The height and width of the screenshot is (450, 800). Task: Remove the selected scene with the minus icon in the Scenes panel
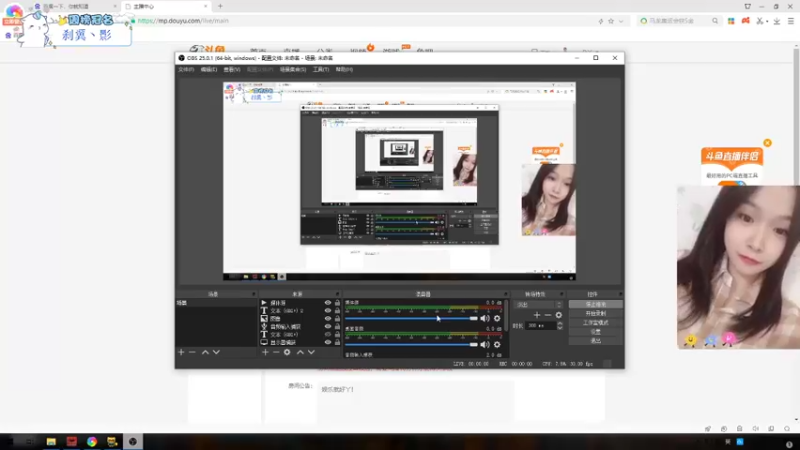(192, 352)
